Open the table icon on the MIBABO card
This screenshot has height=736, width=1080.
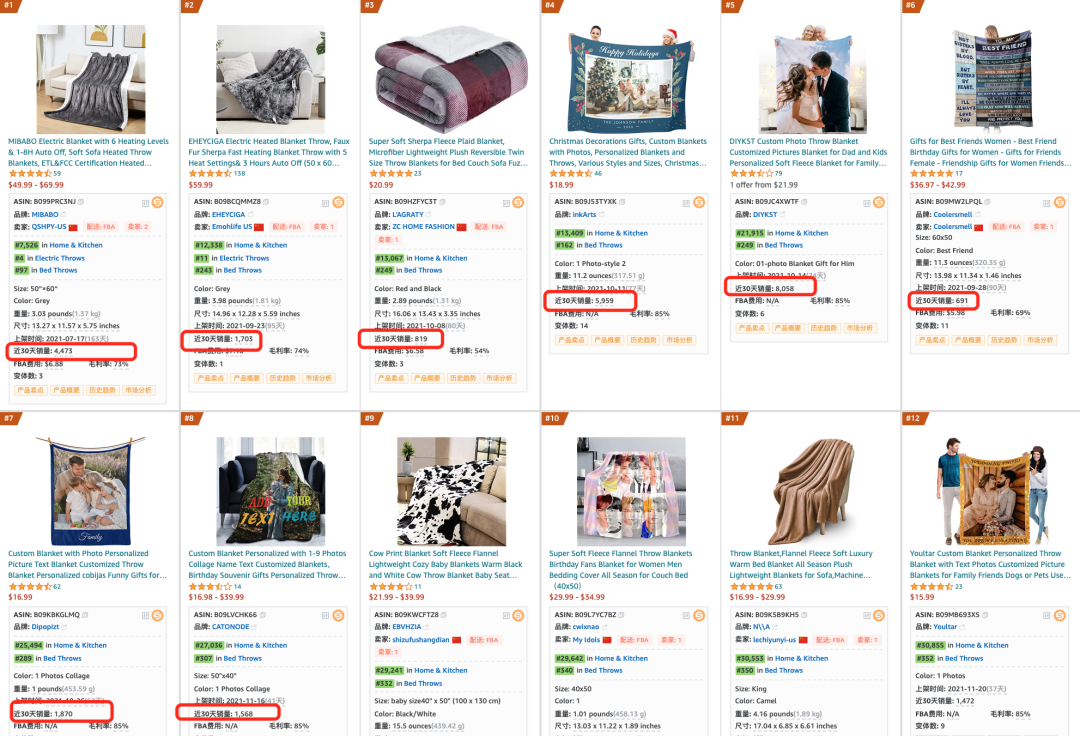pyautogui.click(x=145, y=203)
